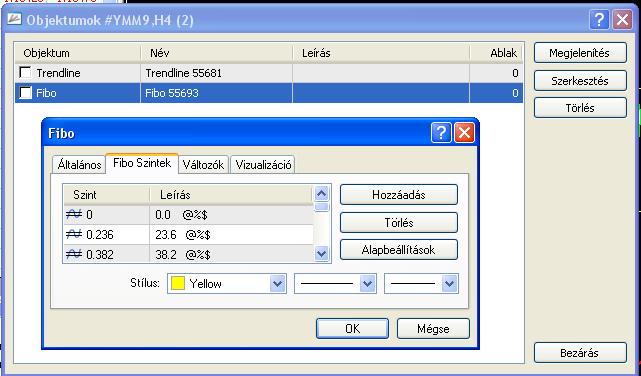Click the Objektumok window title icon
The width and height of the screenshot is (641, 376).
click(x=14, y=19)
